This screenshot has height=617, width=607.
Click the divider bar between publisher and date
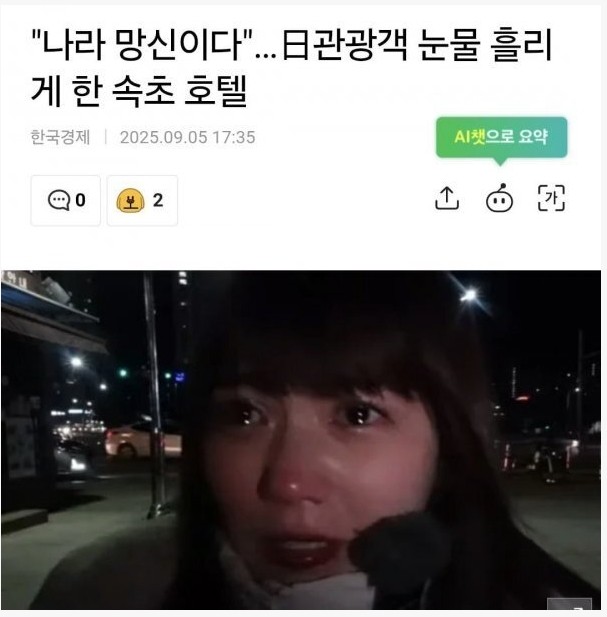click(105, 137)
